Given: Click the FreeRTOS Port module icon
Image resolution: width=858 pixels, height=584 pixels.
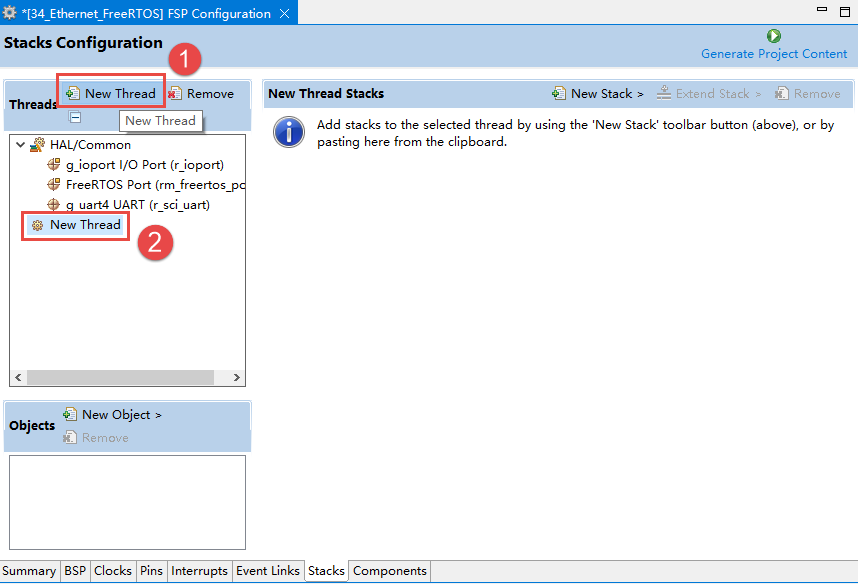Looking at the screenshot, I should tap(54, 184).
